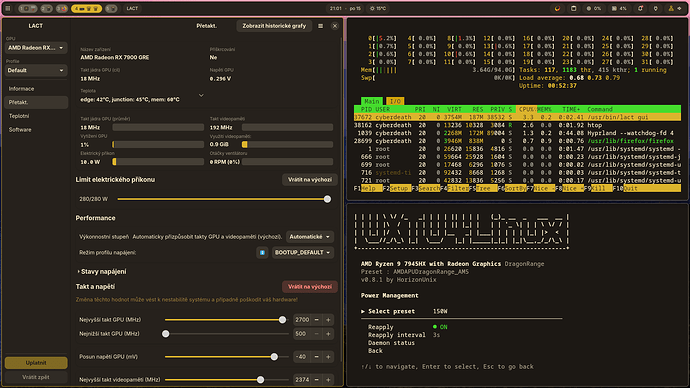Click the Nejvyšší takt GPU slider handle
Image resolution: width=690 pixels, height=388 pixels.
[x=283, y=320]
